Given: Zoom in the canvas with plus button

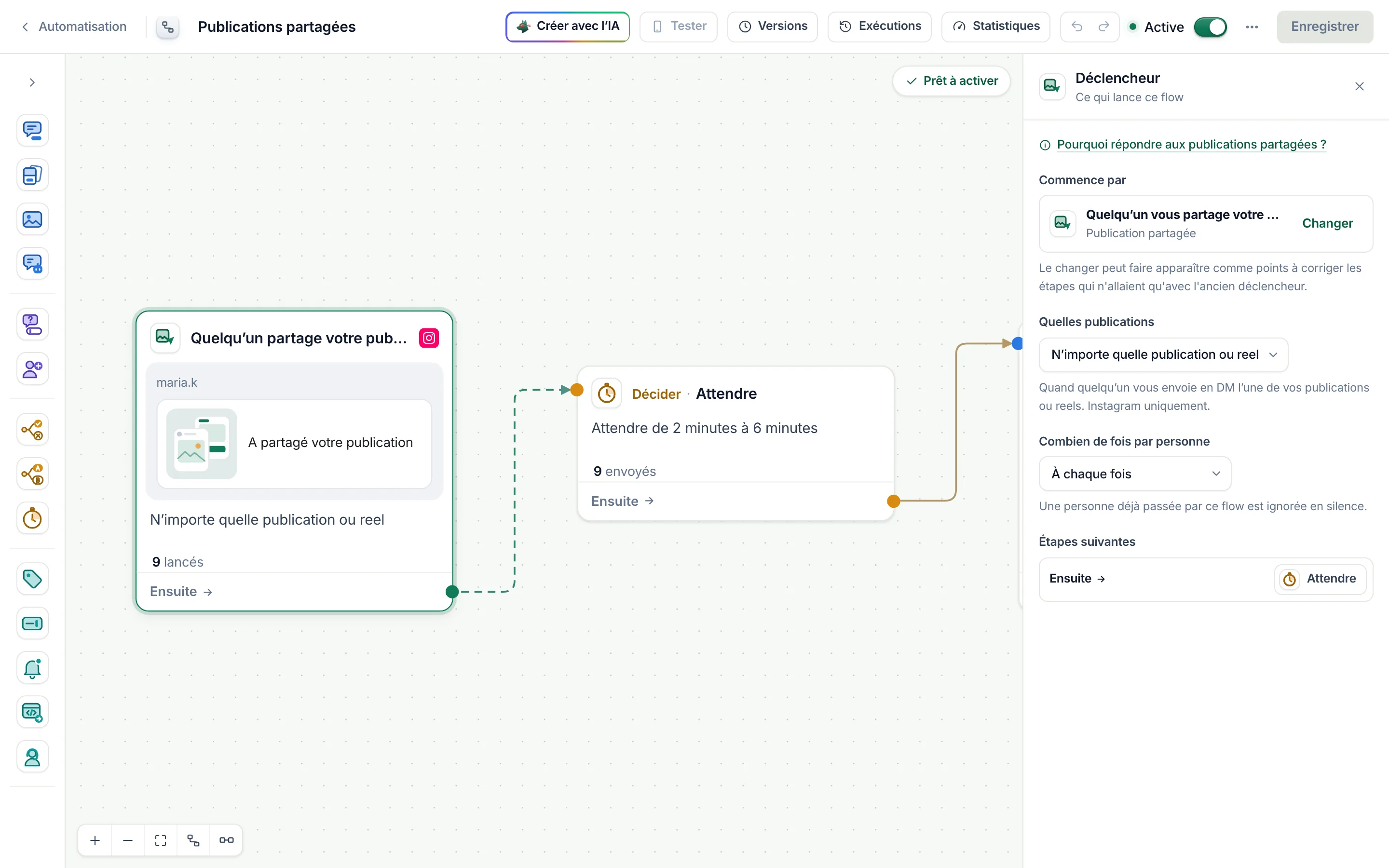Looking at the screenshot, I should 95,841.
